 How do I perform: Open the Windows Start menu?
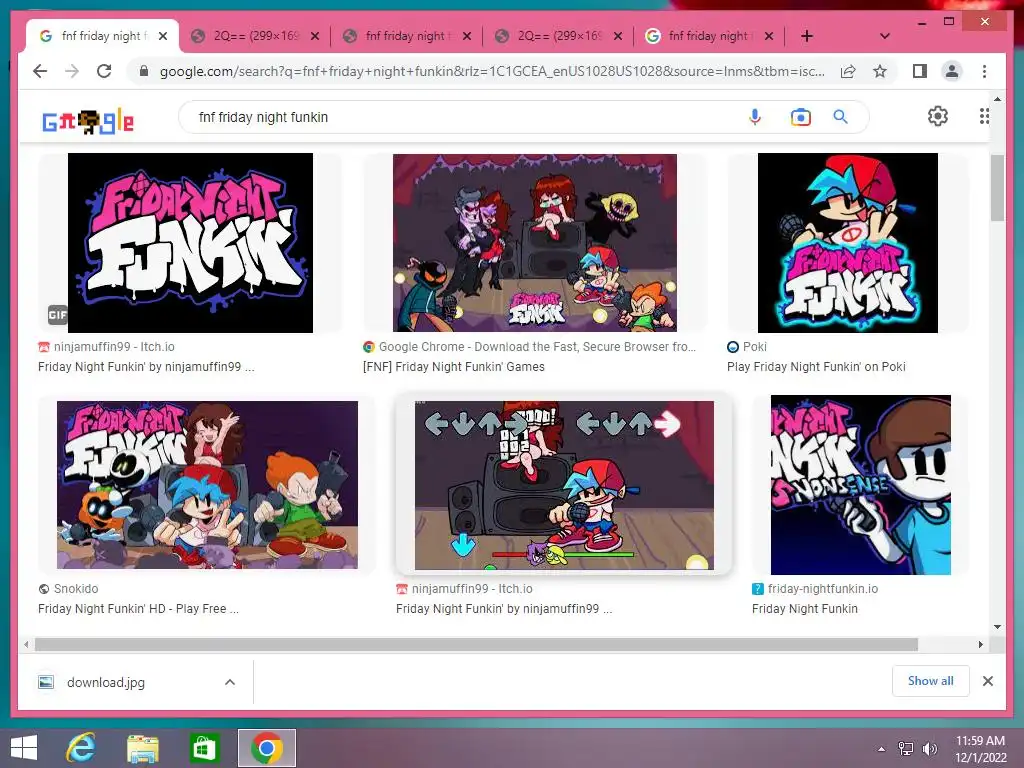[24, 748]
